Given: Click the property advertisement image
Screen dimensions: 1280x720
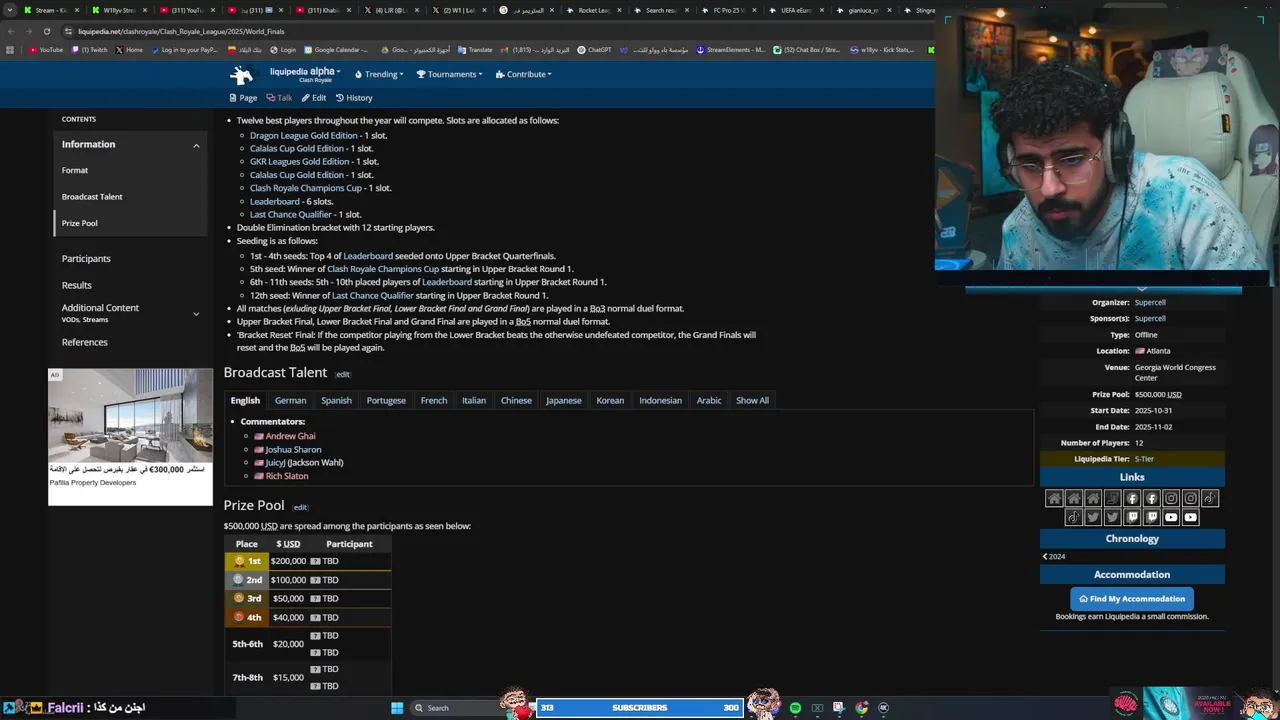Looking at the screenshot, I should click(130, 415).
